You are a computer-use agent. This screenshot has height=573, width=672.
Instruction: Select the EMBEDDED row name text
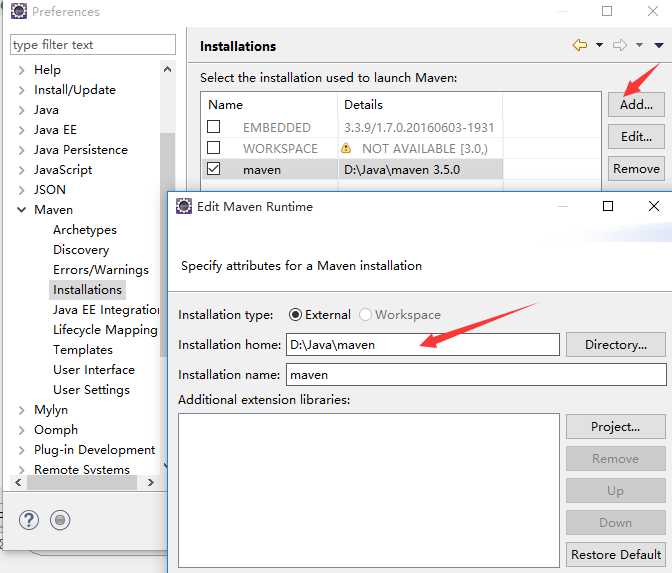(277, 128)
